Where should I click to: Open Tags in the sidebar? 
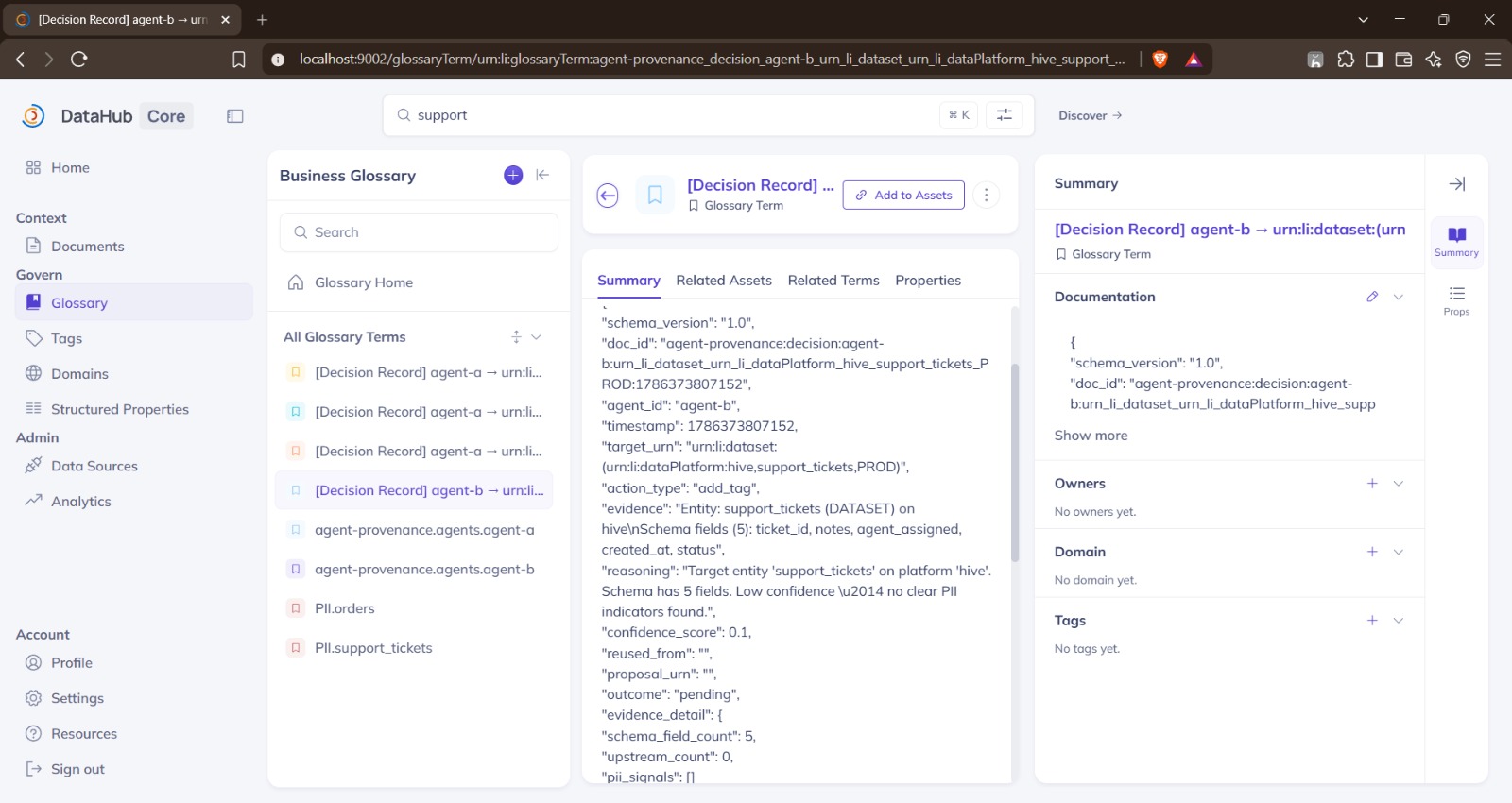coord(134,338)
